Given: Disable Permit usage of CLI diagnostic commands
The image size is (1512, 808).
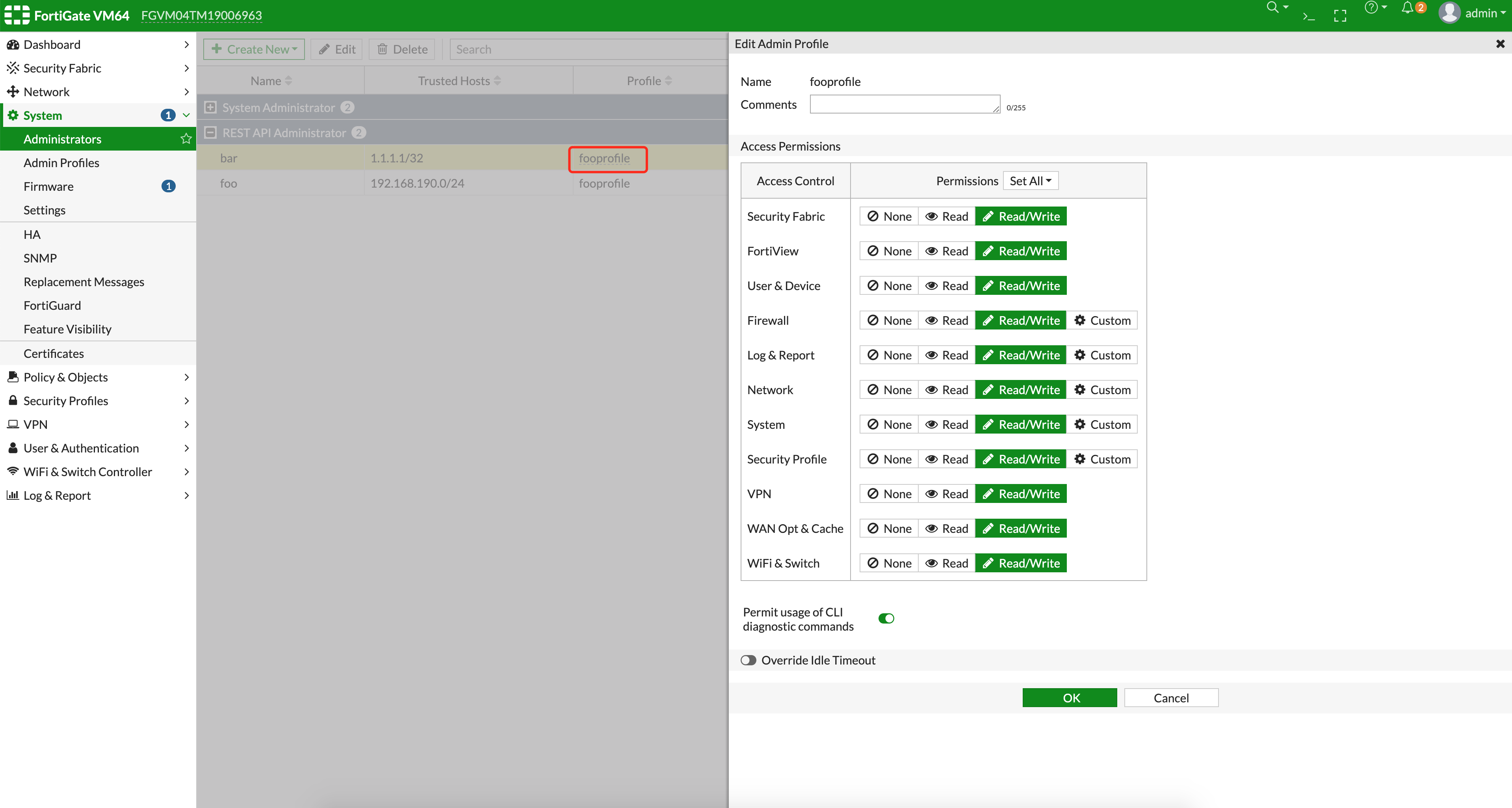Looking at the screenshot, I should click(x=886, y=618).
